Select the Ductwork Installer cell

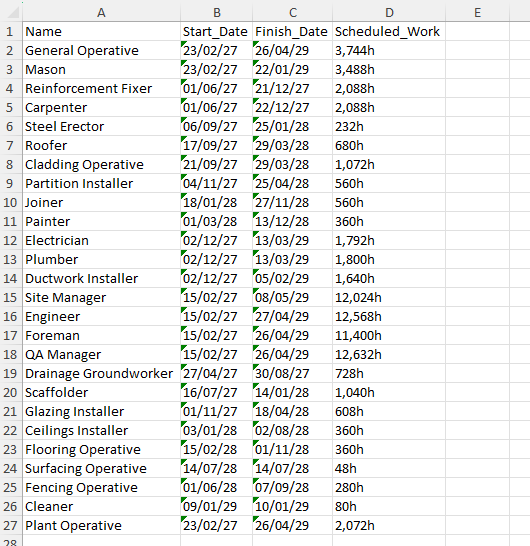tap(102, 278)
